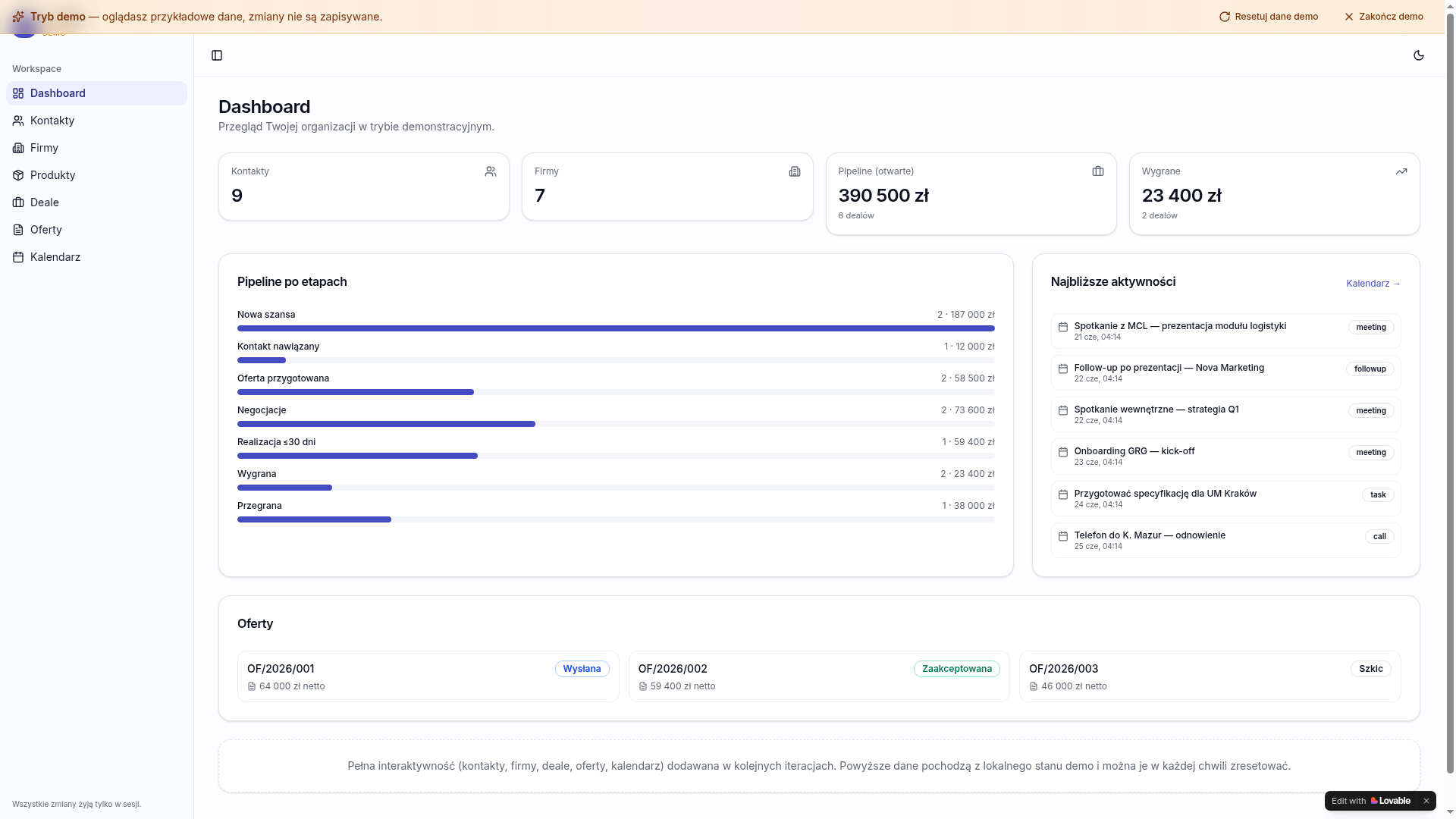Click Resetuj dane demo button
Screen dimensions: 1456x819
point(1269,17)
